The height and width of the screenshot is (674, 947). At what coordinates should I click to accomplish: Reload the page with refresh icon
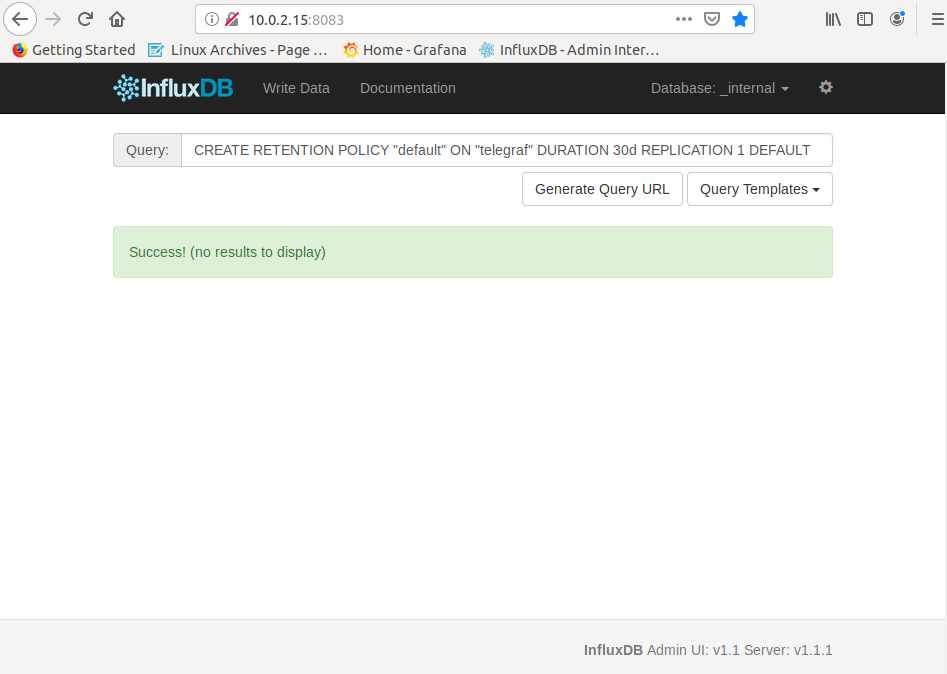coord(85,19)
